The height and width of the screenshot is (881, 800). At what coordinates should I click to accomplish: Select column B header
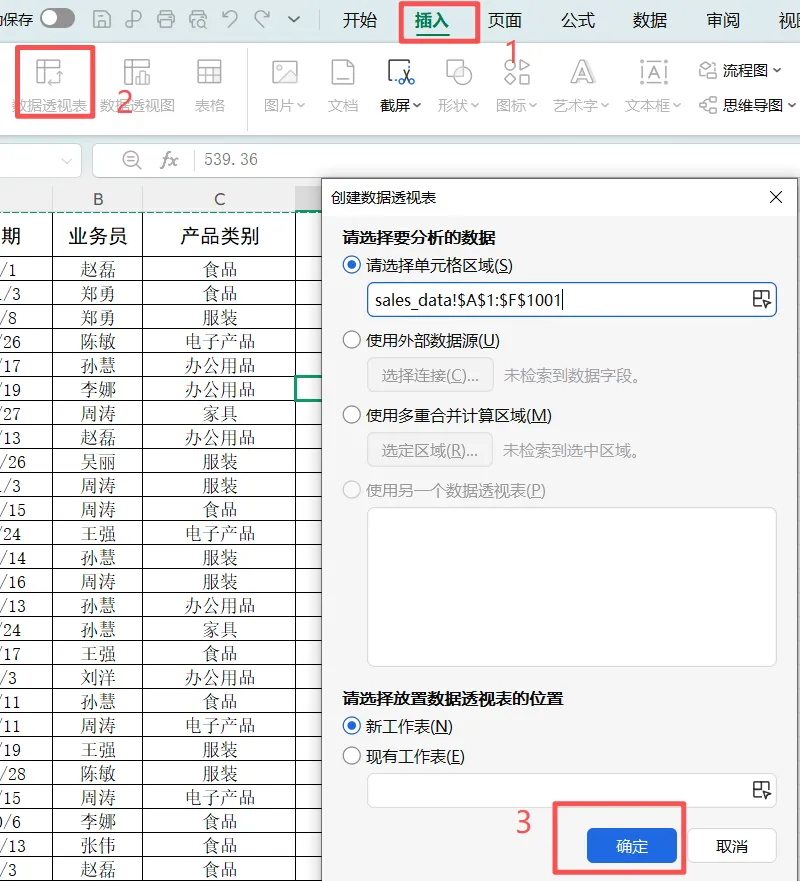pyautogui.click(x=98, y=199)
